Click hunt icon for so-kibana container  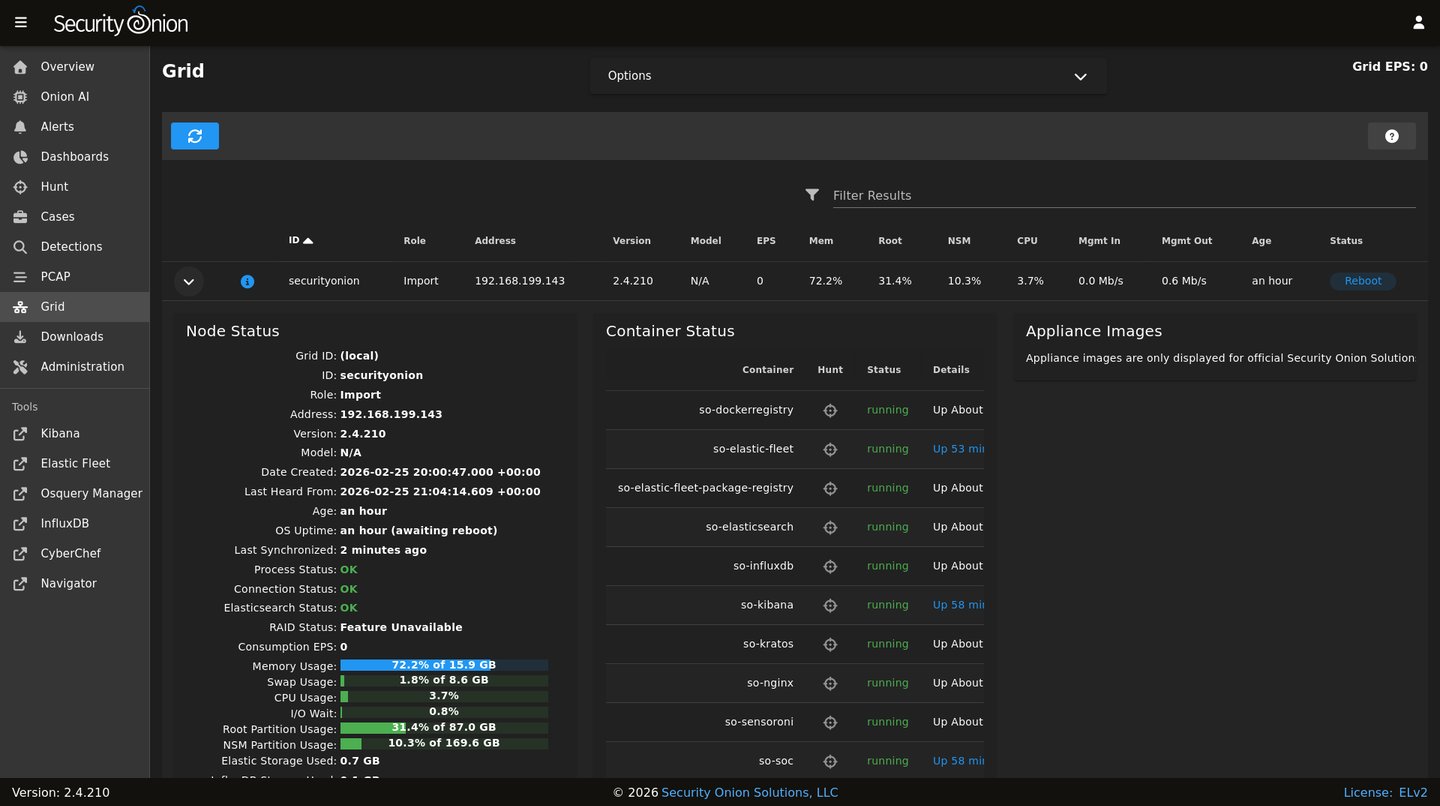pos(829,605)
